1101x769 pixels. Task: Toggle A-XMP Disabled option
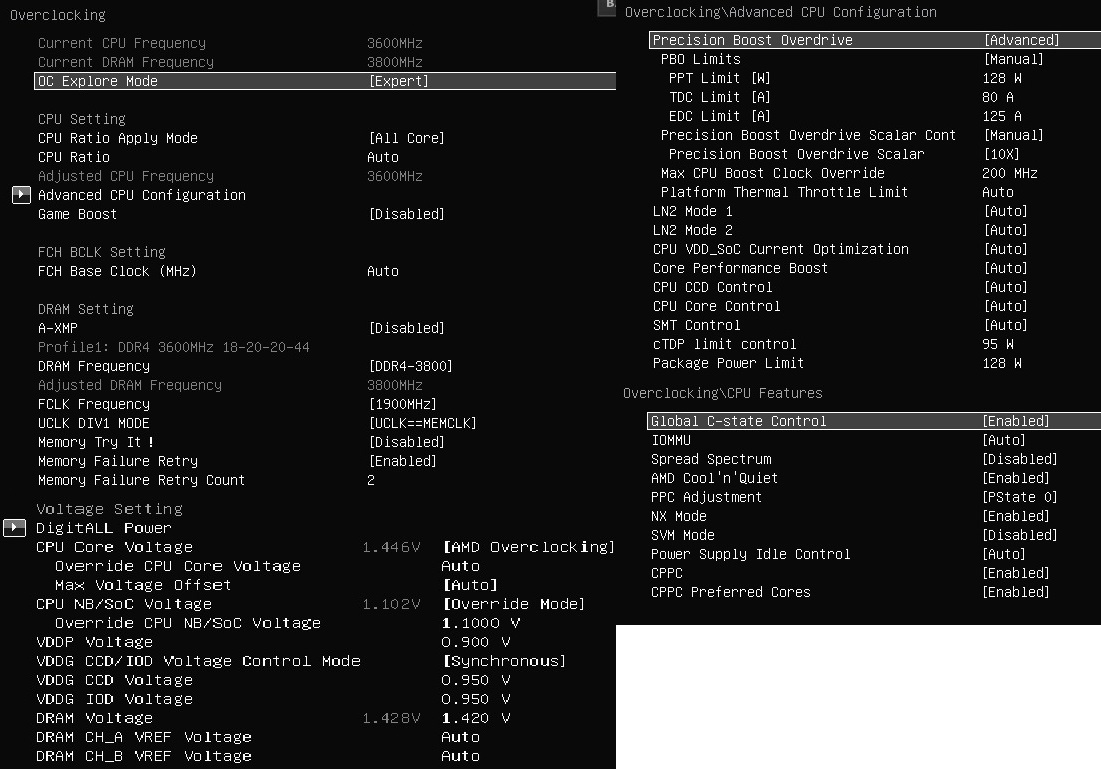tap(407, 328)
